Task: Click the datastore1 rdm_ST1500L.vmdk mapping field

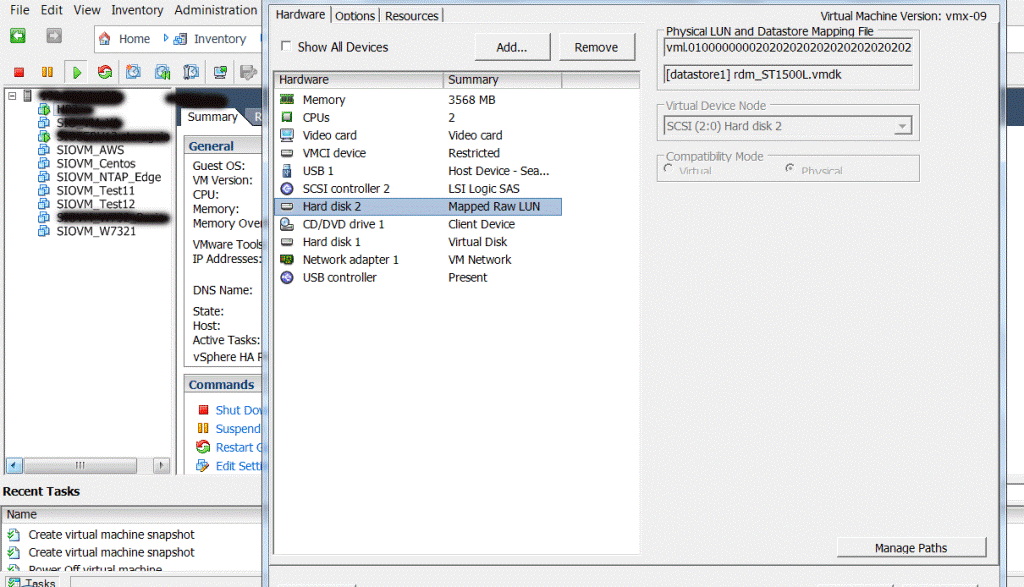Action: click(x=788, y=74)
